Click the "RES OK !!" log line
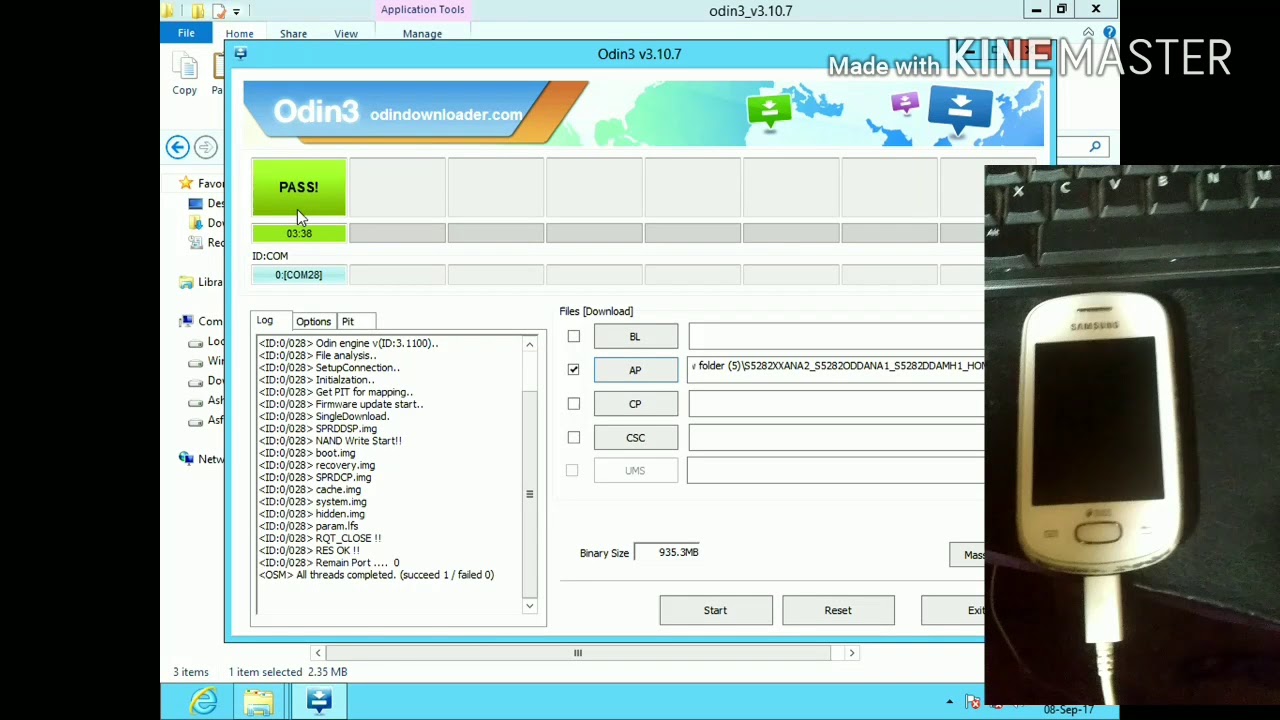 pos(309,550)
